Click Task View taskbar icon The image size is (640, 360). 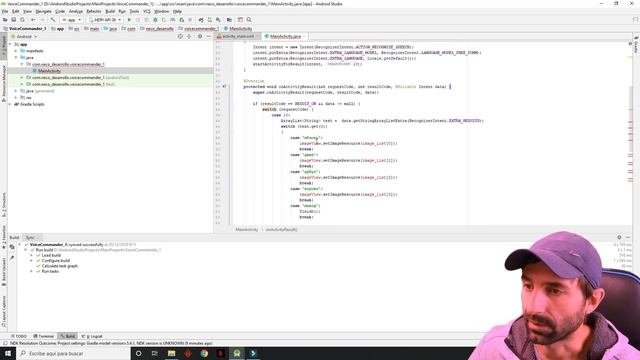coord(155,353)
